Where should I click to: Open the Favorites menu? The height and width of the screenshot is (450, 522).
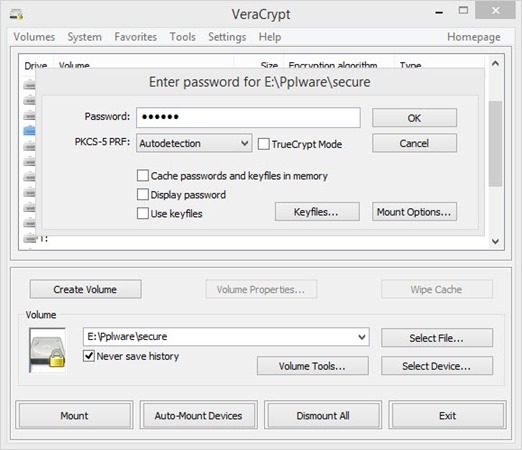[x=135, y=37]
